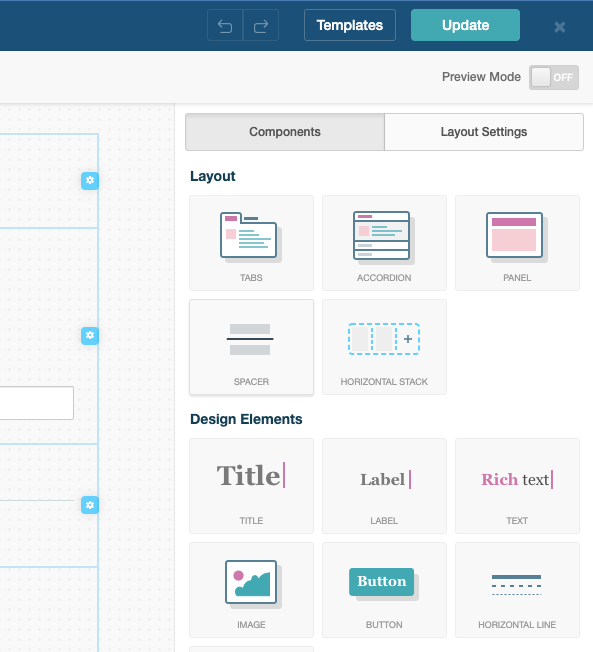This screenshot has width=593, height=652.
Task: Insert a Horizontal Line element
Action: pos(517,590)
